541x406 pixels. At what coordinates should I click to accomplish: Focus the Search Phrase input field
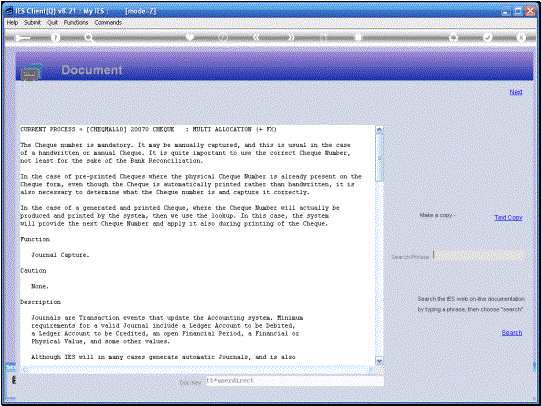click(479, 256)
